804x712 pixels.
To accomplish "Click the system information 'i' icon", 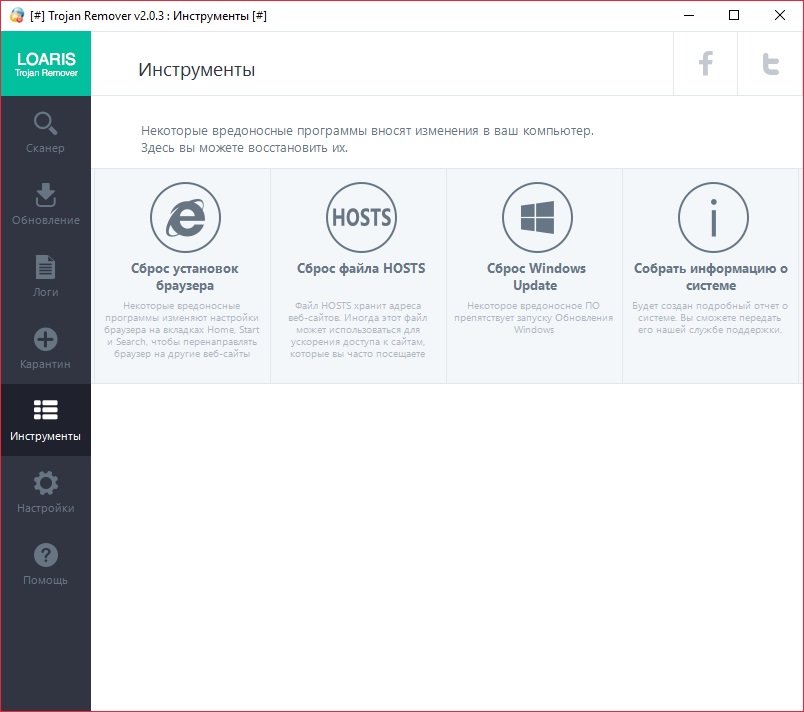I will [713, 217].
